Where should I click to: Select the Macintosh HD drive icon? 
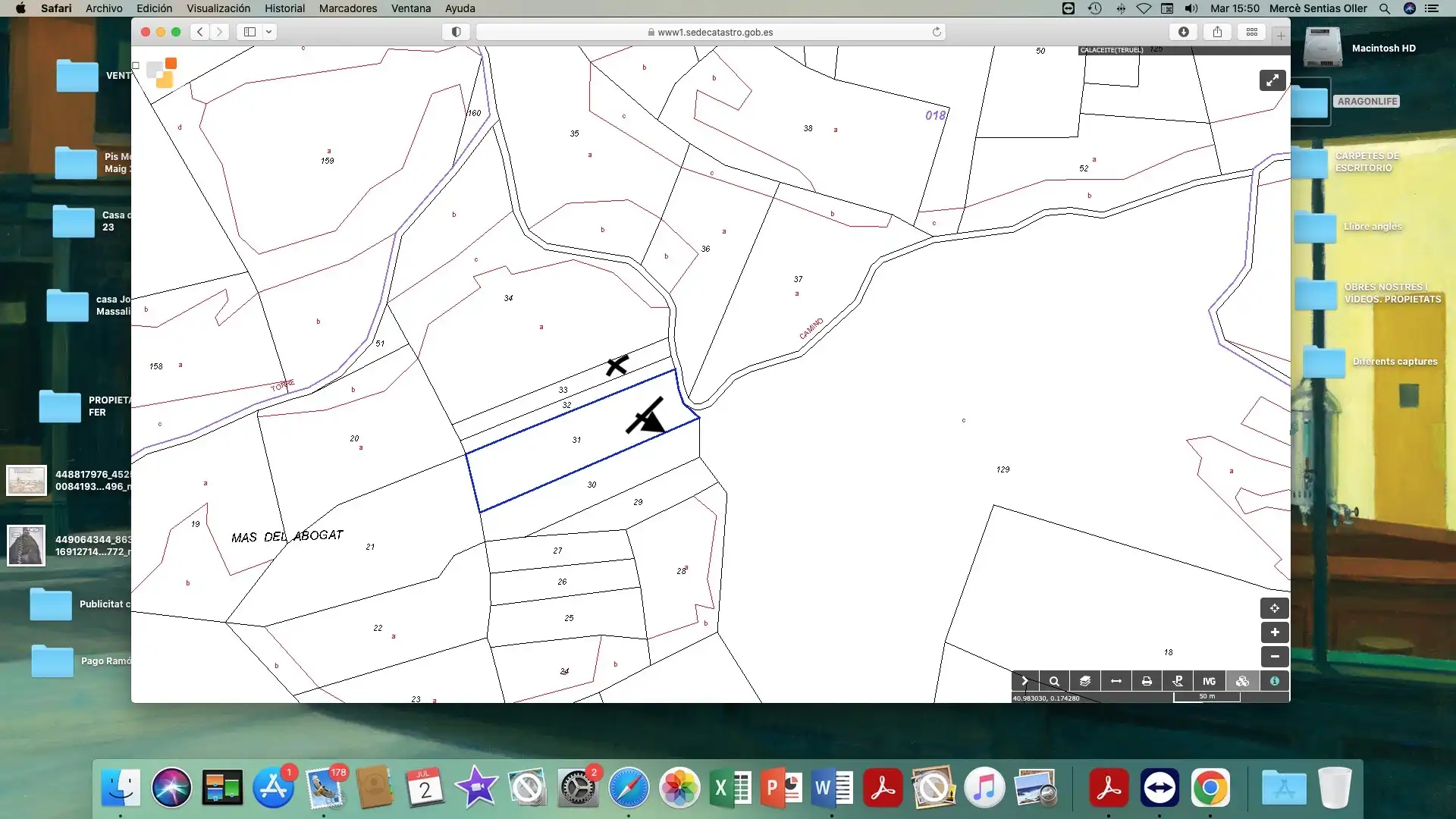pyautogui.click(x=1323, y=48)
